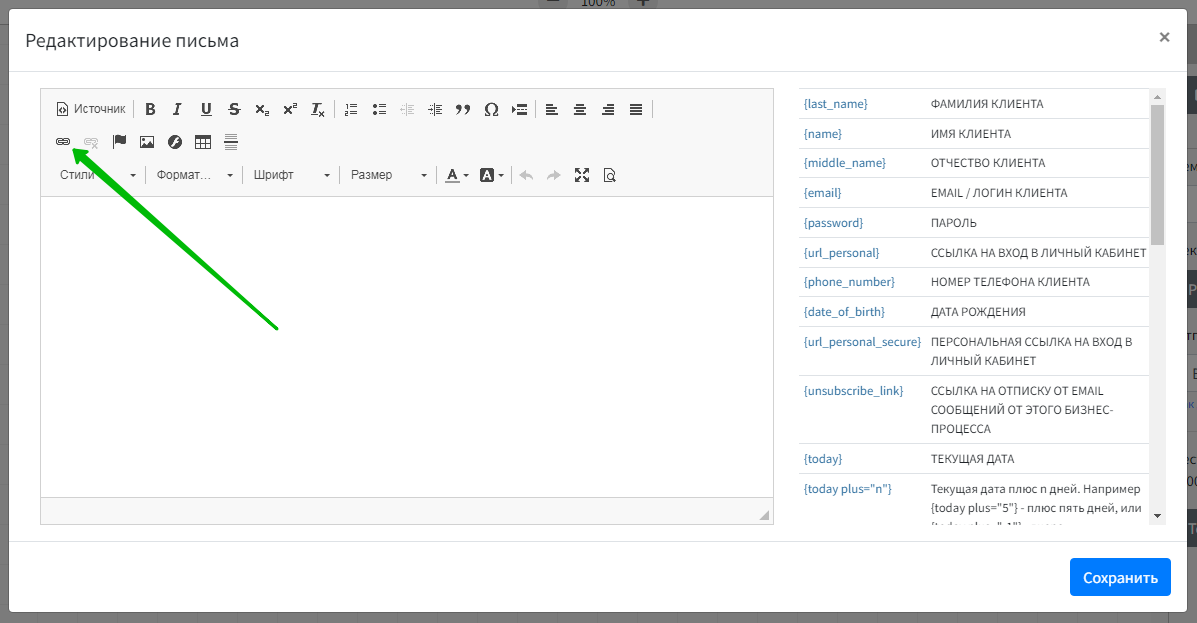Viewport: 1197px width, 623px height.
Task: Toggle bold formatting
Action: [150, 109]
